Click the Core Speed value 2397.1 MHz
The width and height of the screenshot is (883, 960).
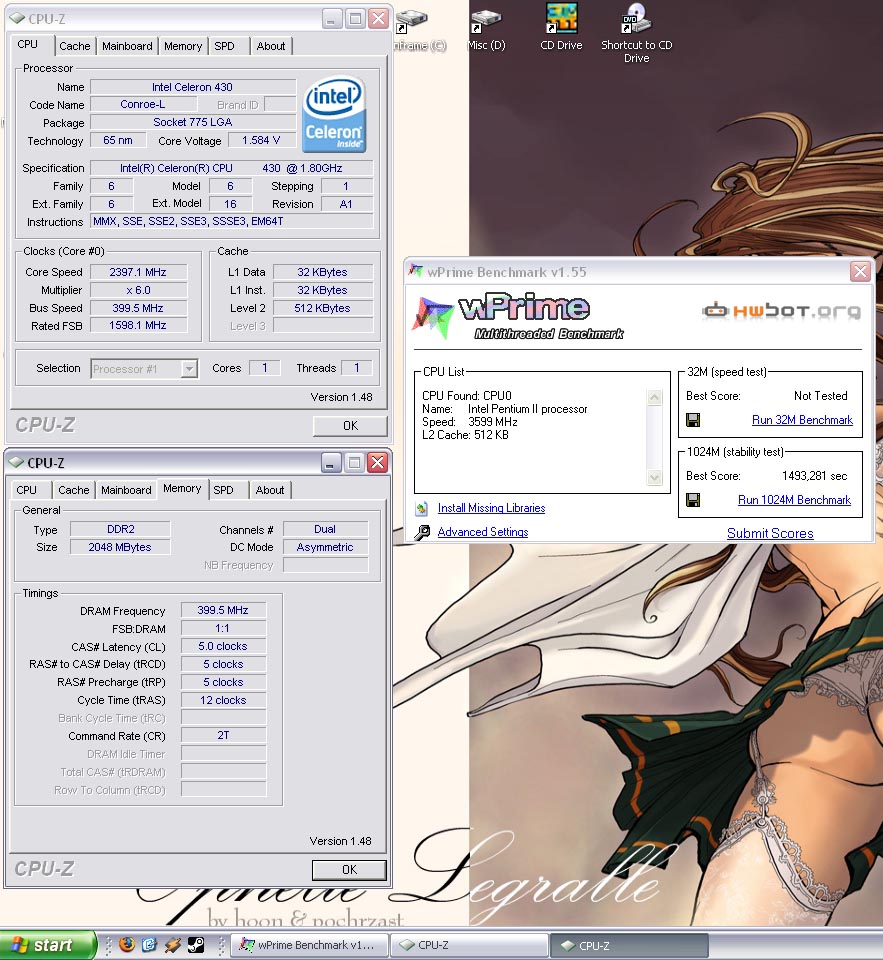138,272
